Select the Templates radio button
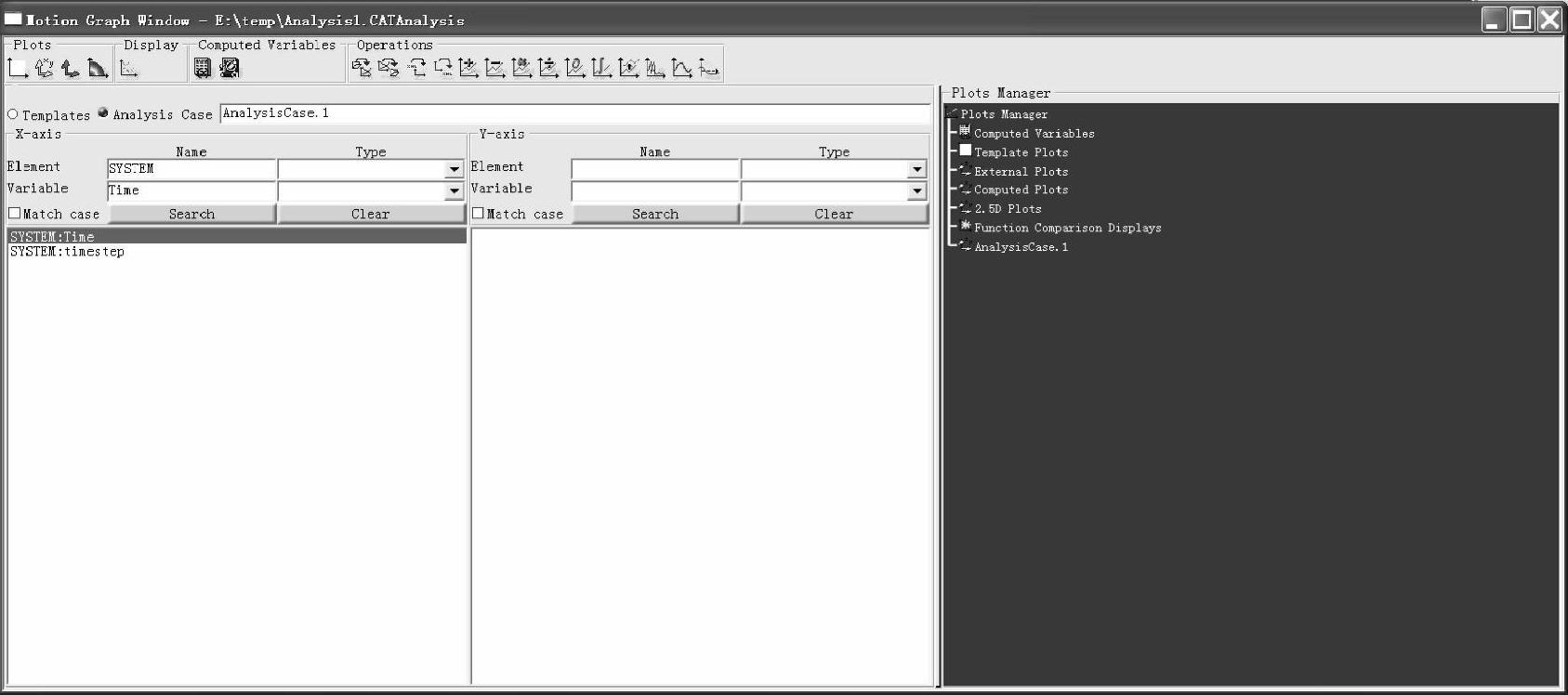 click(x=13, y=114)
